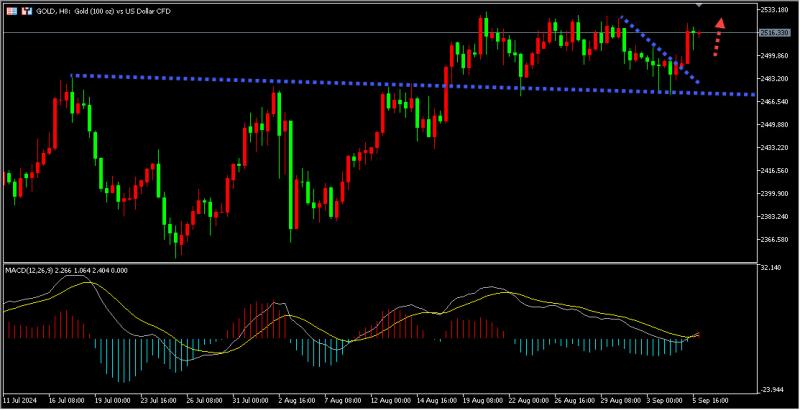Click the '29 Aug 08:00' time label

pos(622,400)
